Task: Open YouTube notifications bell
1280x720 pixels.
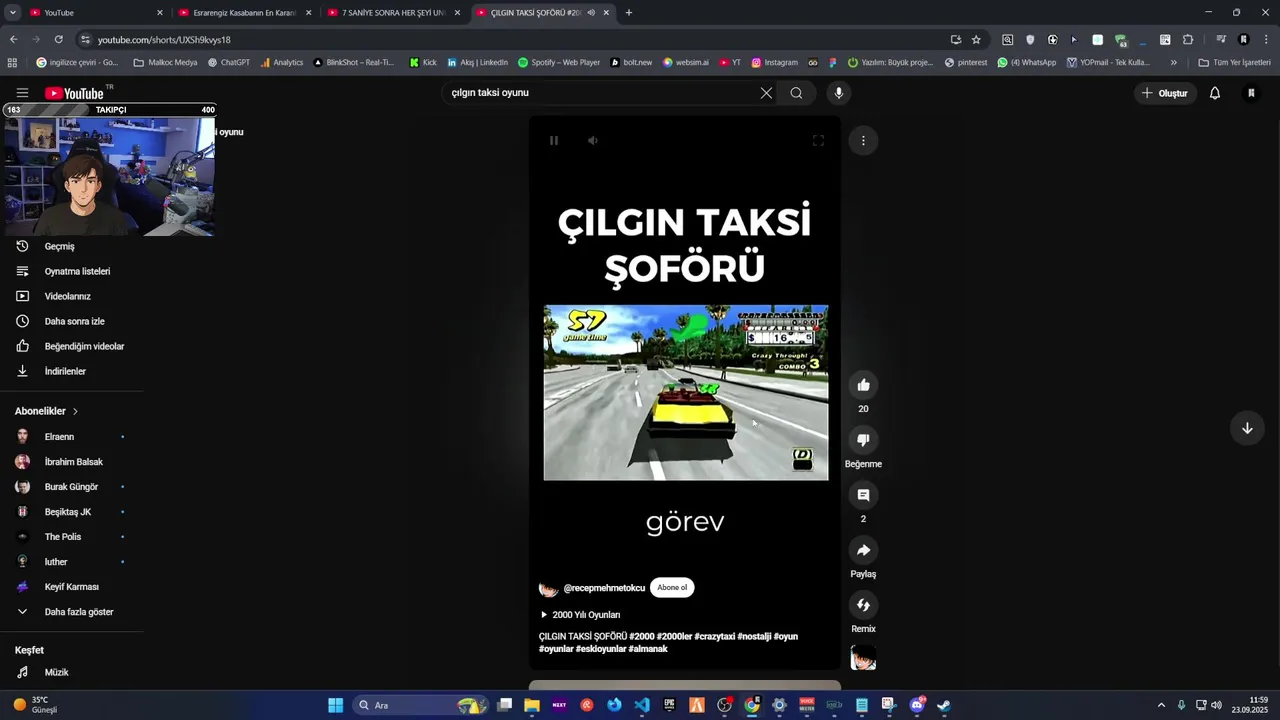Action: tap(1215, 93)
